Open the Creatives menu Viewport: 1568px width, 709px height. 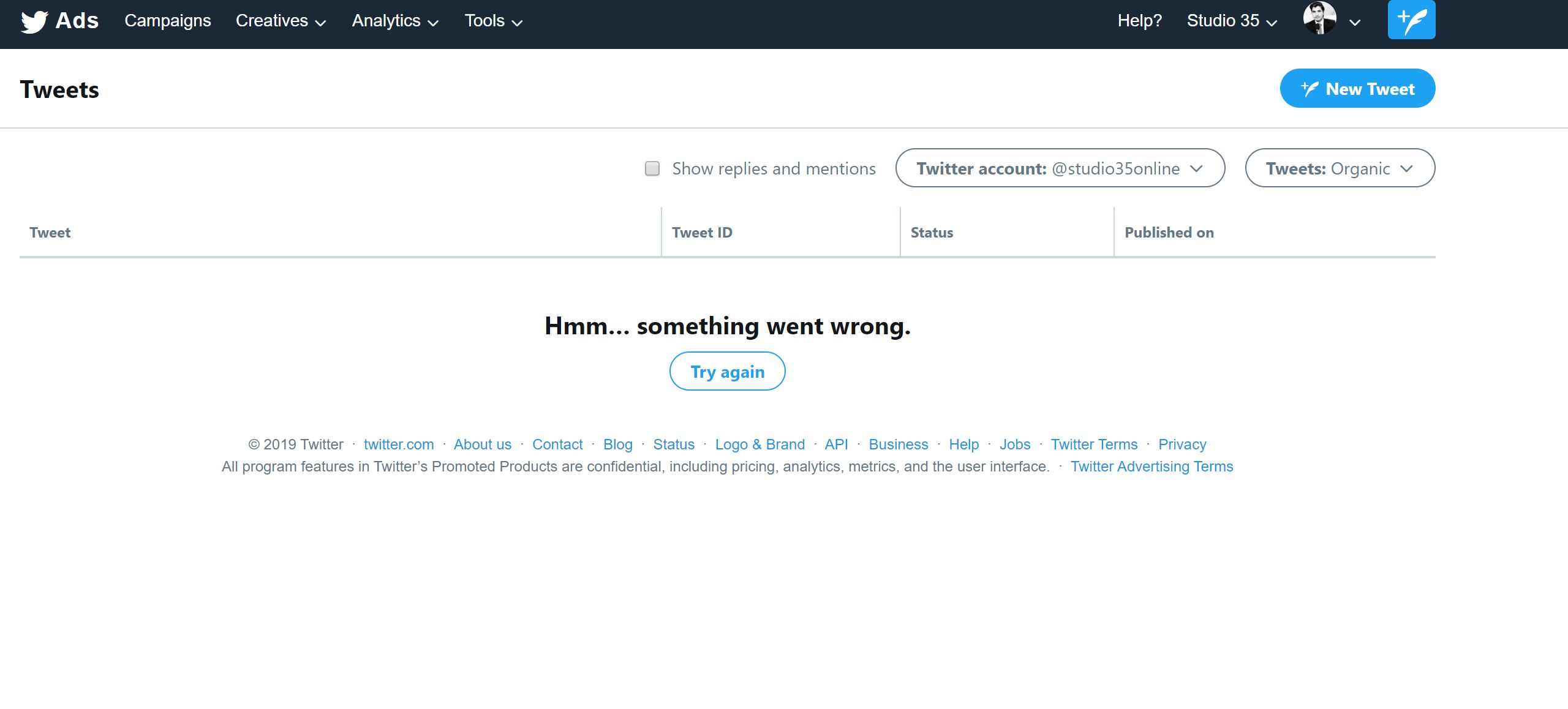coord(281,21)
